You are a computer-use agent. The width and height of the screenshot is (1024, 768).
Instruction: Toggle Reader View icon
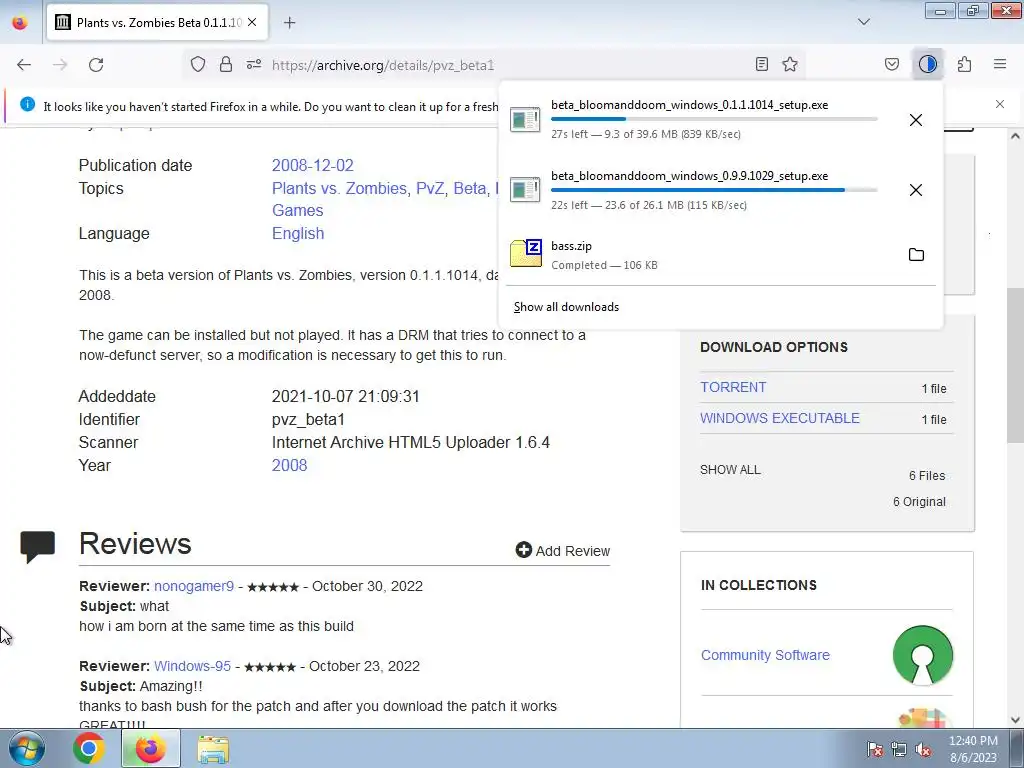coord(761,64)
